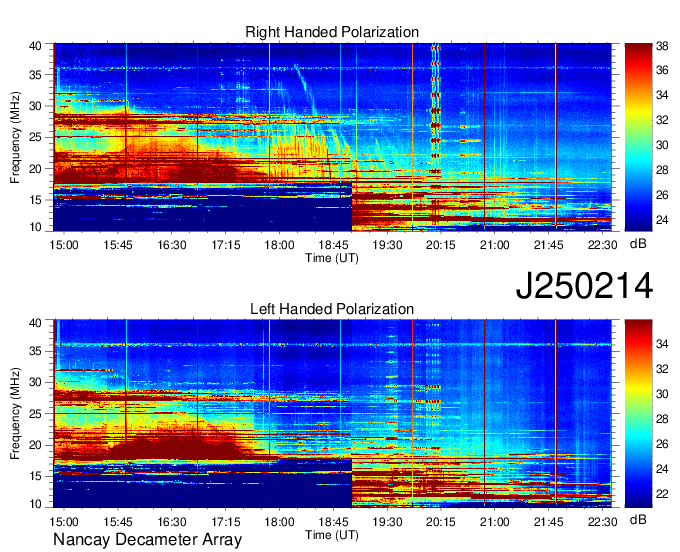Select "34" value on Left Handed colorbar
The width and height of the screenshot is (680, 552).
coord(662,344)
